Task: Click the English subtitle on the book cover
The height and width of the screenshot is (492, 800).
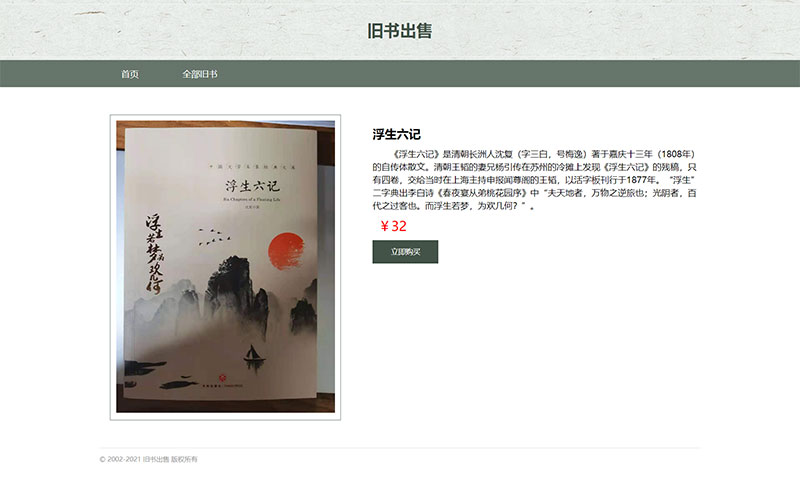Action: [252, 200]
